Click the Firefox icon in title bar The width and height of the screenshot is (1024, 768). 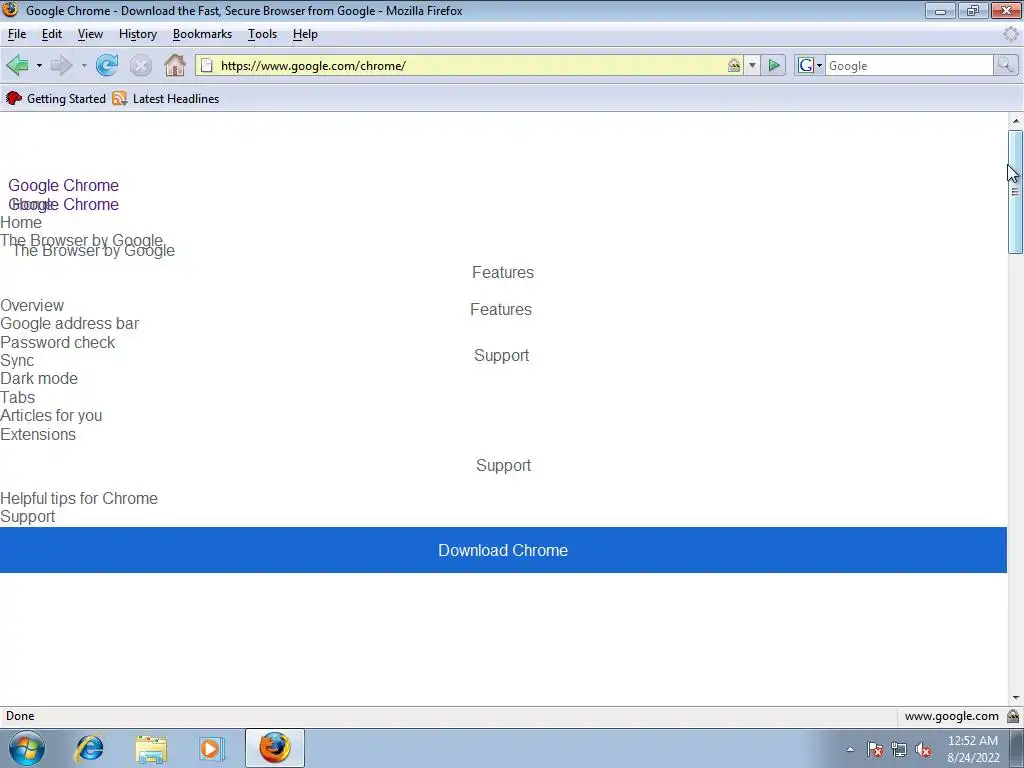pos(10,10)
